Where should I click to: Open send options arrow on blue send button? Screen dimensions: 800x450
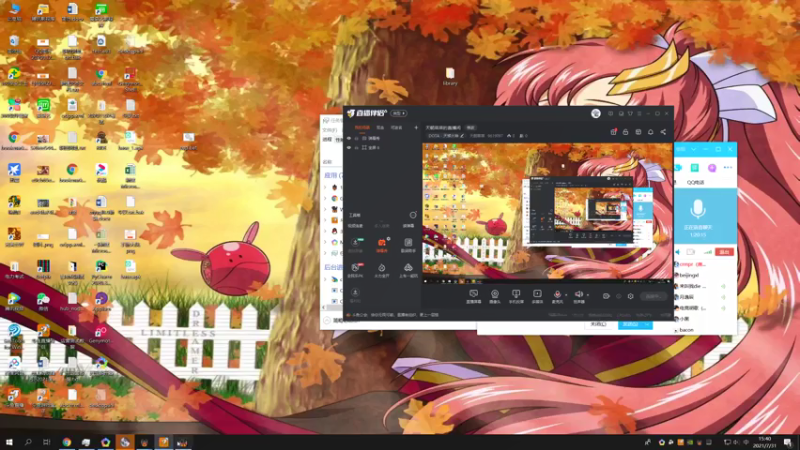tap(647, 324)
